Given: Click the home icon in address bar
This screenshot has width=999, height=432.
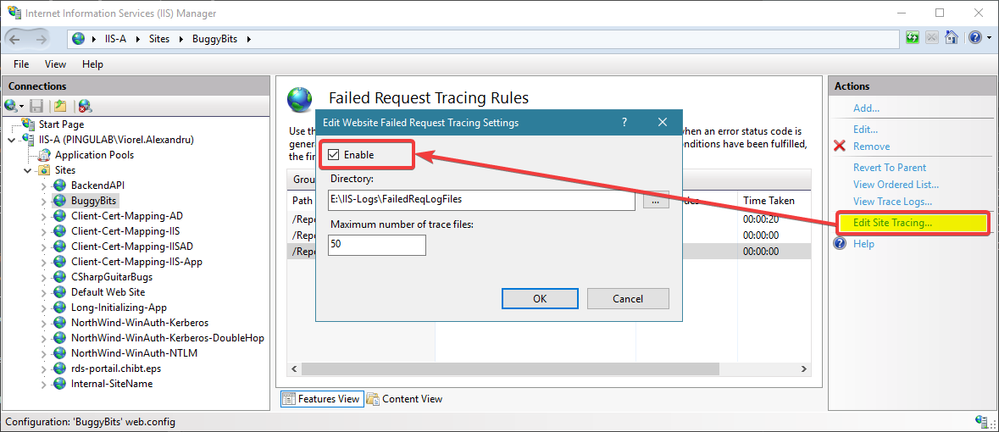Looking at the screenshot, I should click(951, 38).
